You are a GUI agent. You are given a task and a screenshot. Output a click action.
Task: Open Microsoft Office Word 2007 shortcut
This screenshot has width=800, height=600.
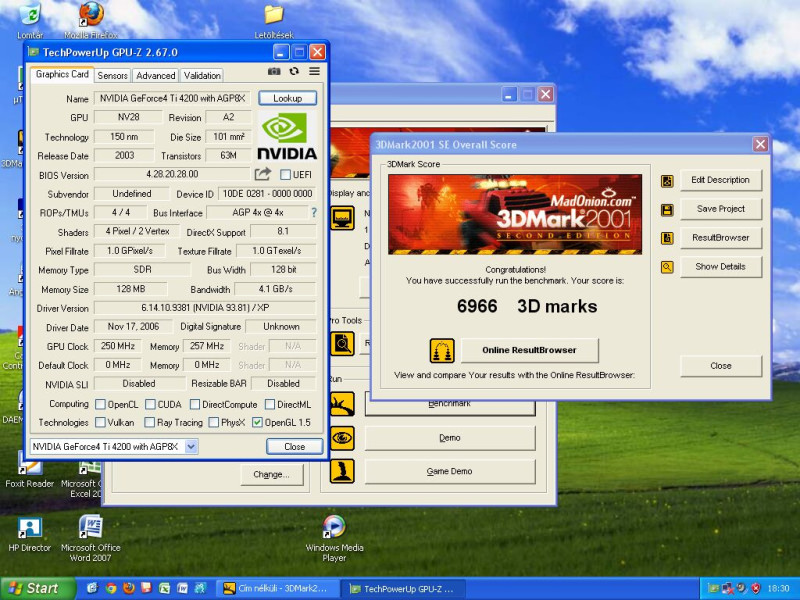coord(91,538)
